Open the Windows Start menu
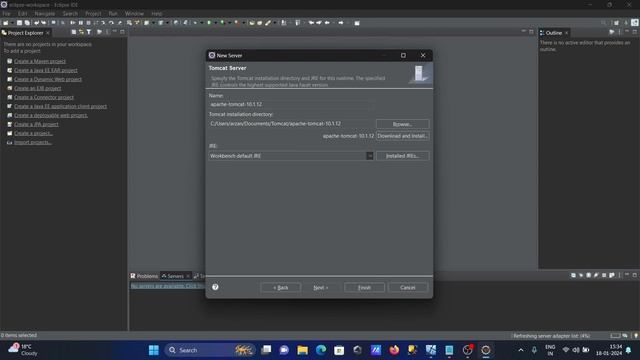This screenshot has height=360, width=640. 154,350
